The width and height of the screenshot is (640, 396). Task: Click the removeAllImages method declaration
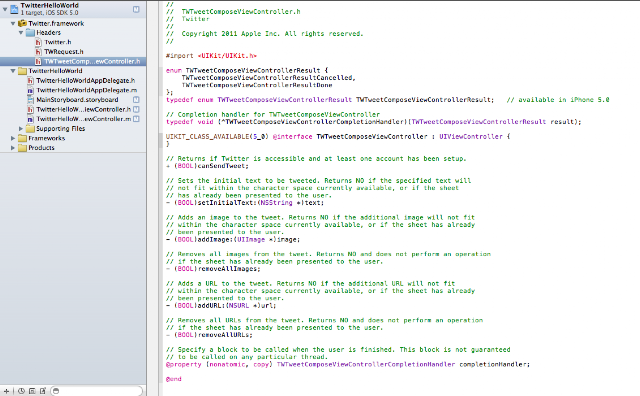point(213,269)
